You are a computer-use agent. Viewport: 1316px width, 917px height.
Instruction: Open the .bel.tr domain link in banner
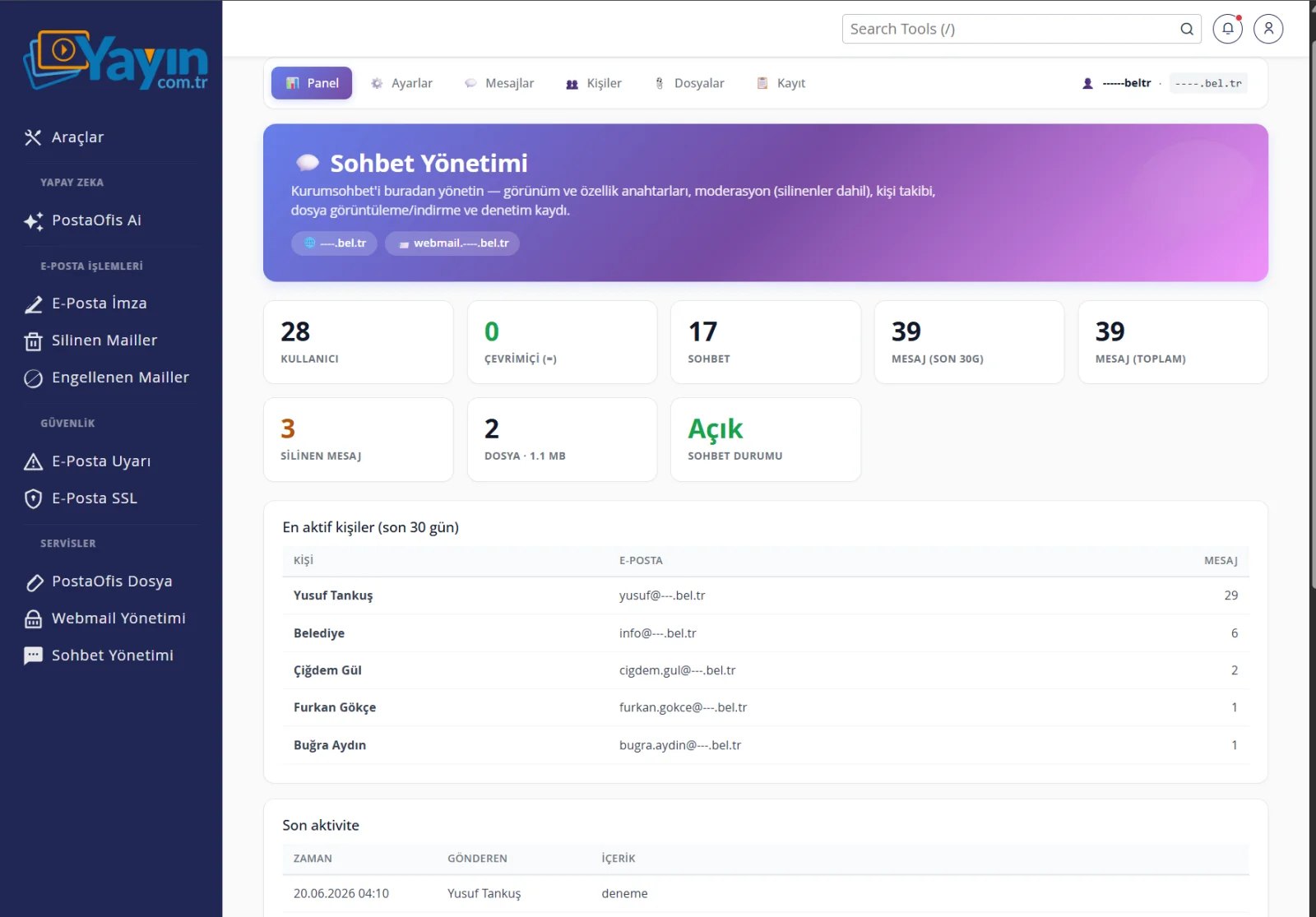click(334, 243)
